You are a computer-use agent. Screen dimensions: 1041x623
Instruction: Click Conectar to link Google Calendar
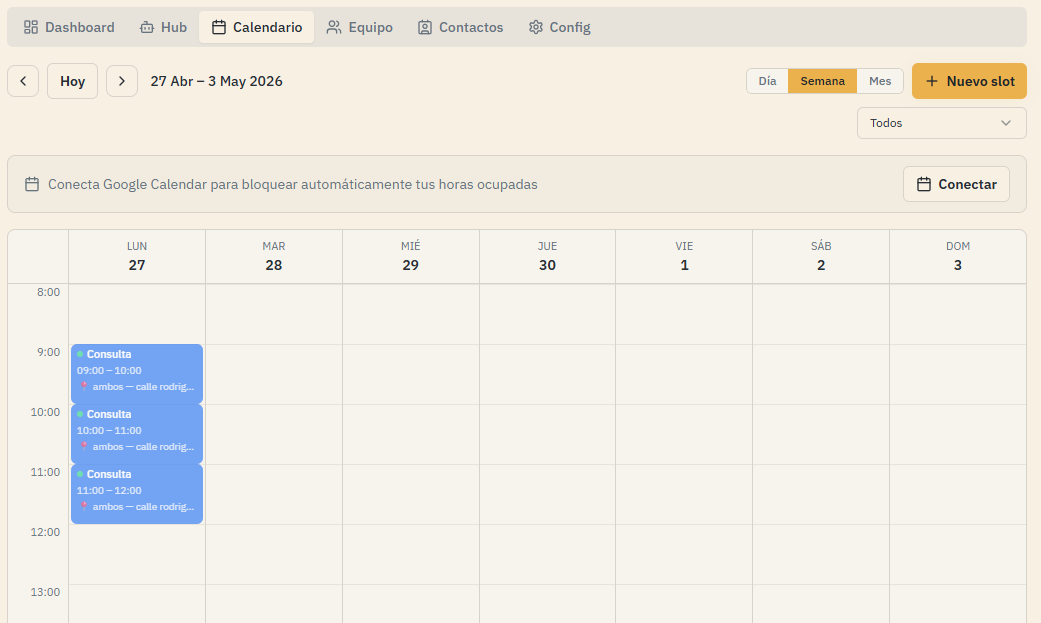[956, 184]
